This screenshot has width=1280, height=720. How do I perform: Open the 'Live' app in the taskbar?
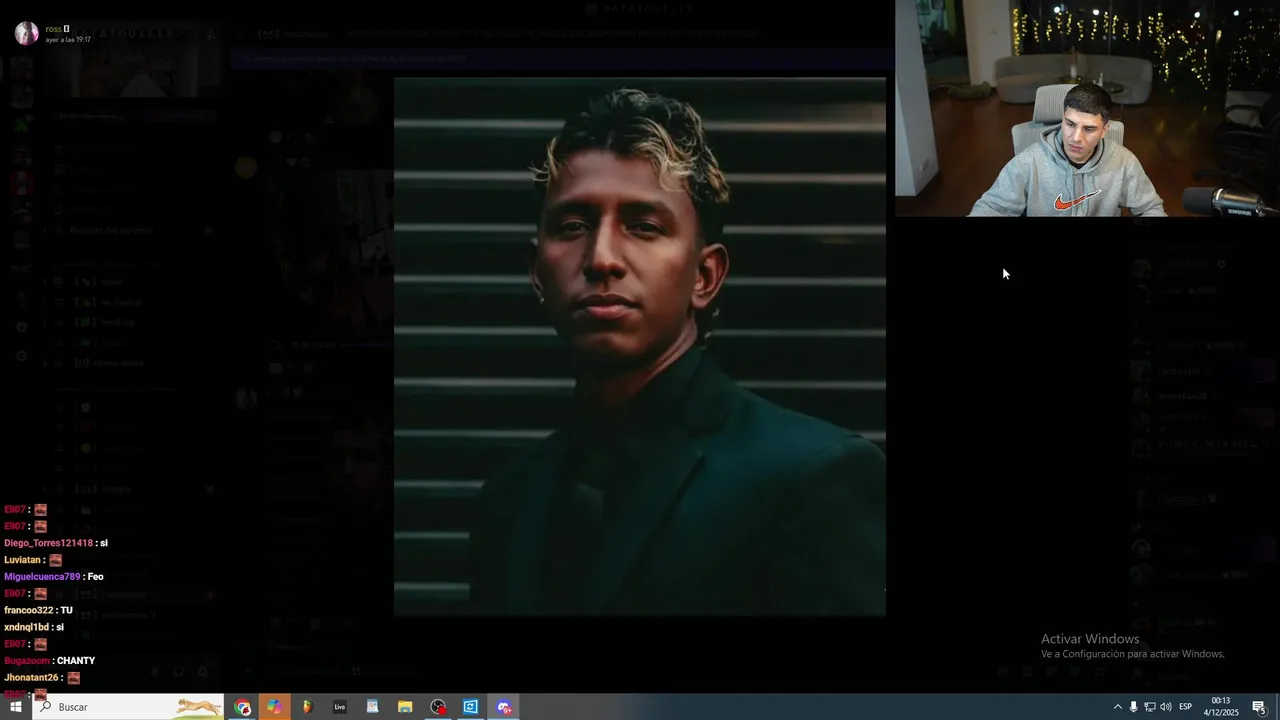[x=340, y=707]
